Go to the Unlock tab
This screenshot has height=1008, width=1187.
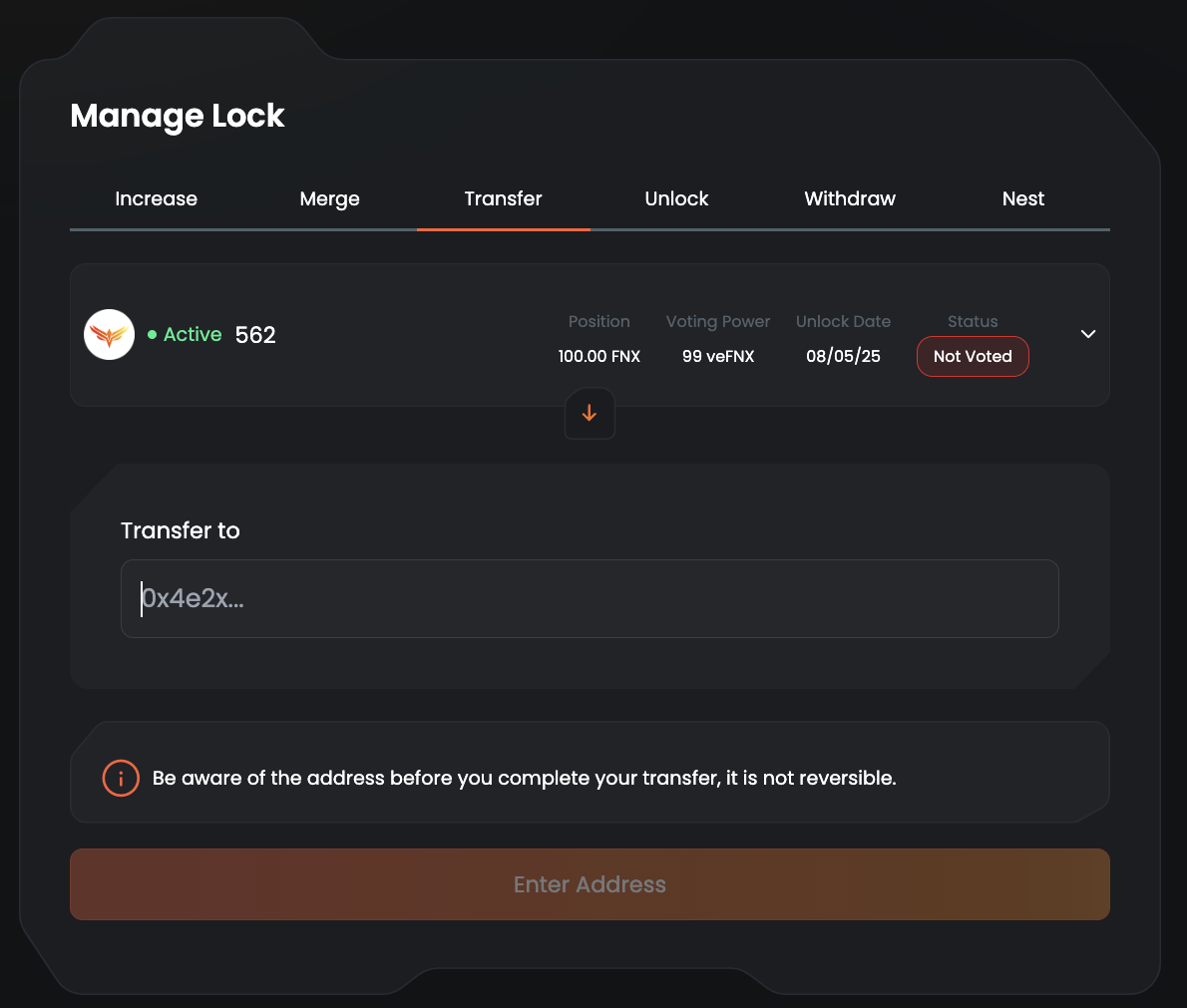coord(676,198)
